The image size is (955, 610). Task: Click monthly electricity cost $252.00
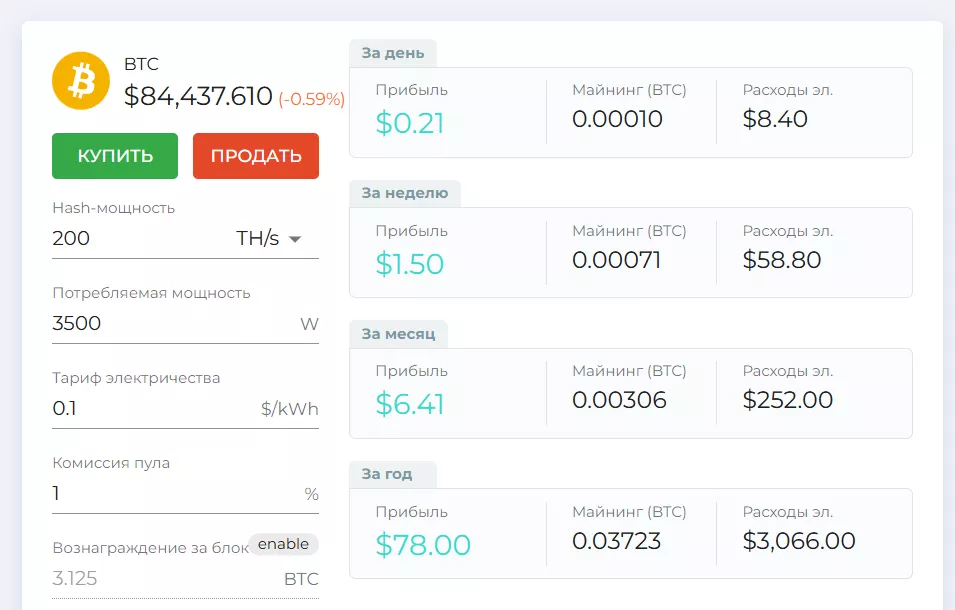(x=788, y=401)
